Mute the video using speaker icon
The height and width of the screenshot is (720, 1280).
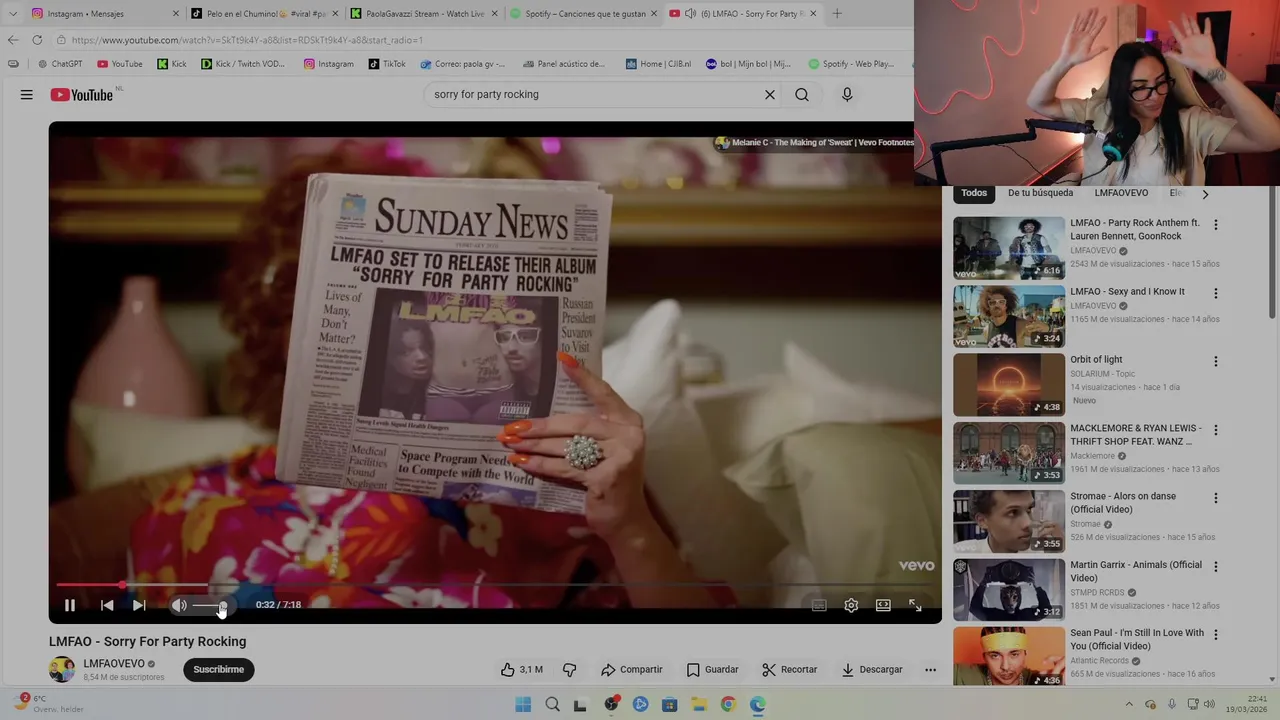click(179, 605)
